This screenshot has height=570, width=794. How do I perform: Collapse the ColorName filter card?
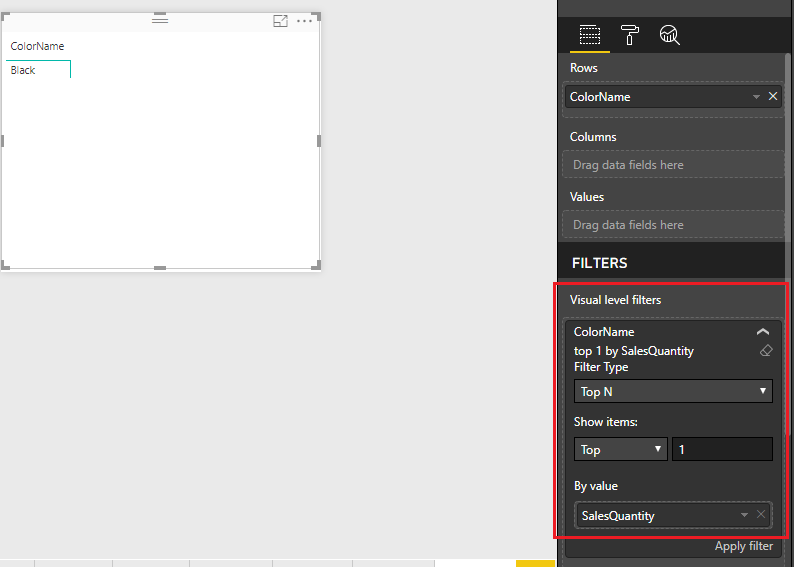(763, 332)
